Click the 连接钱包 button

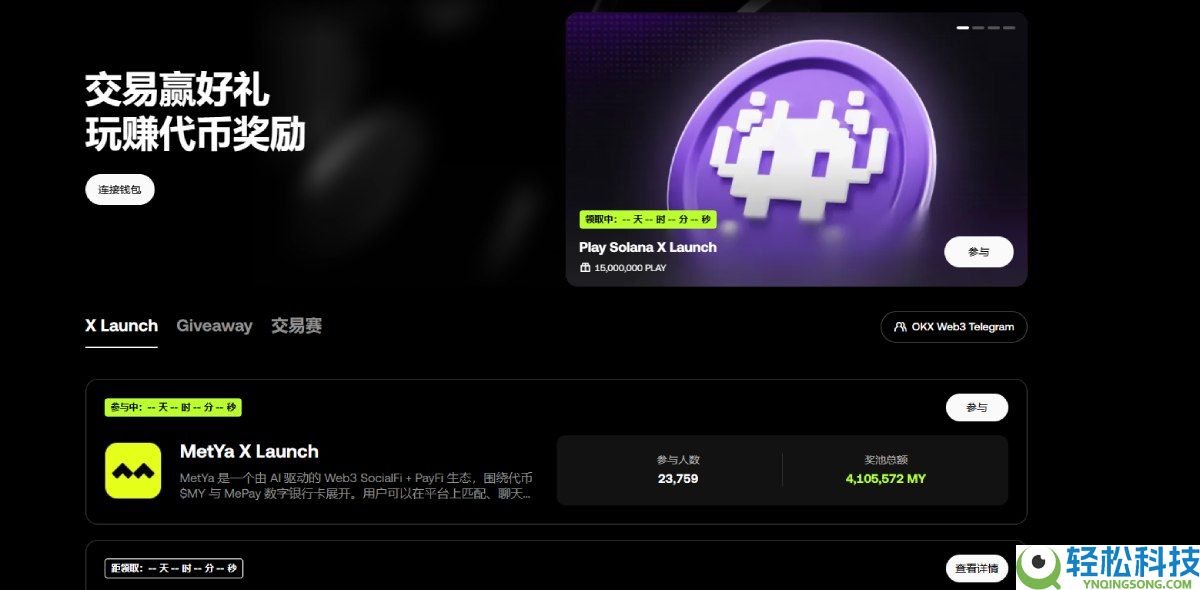119,189
